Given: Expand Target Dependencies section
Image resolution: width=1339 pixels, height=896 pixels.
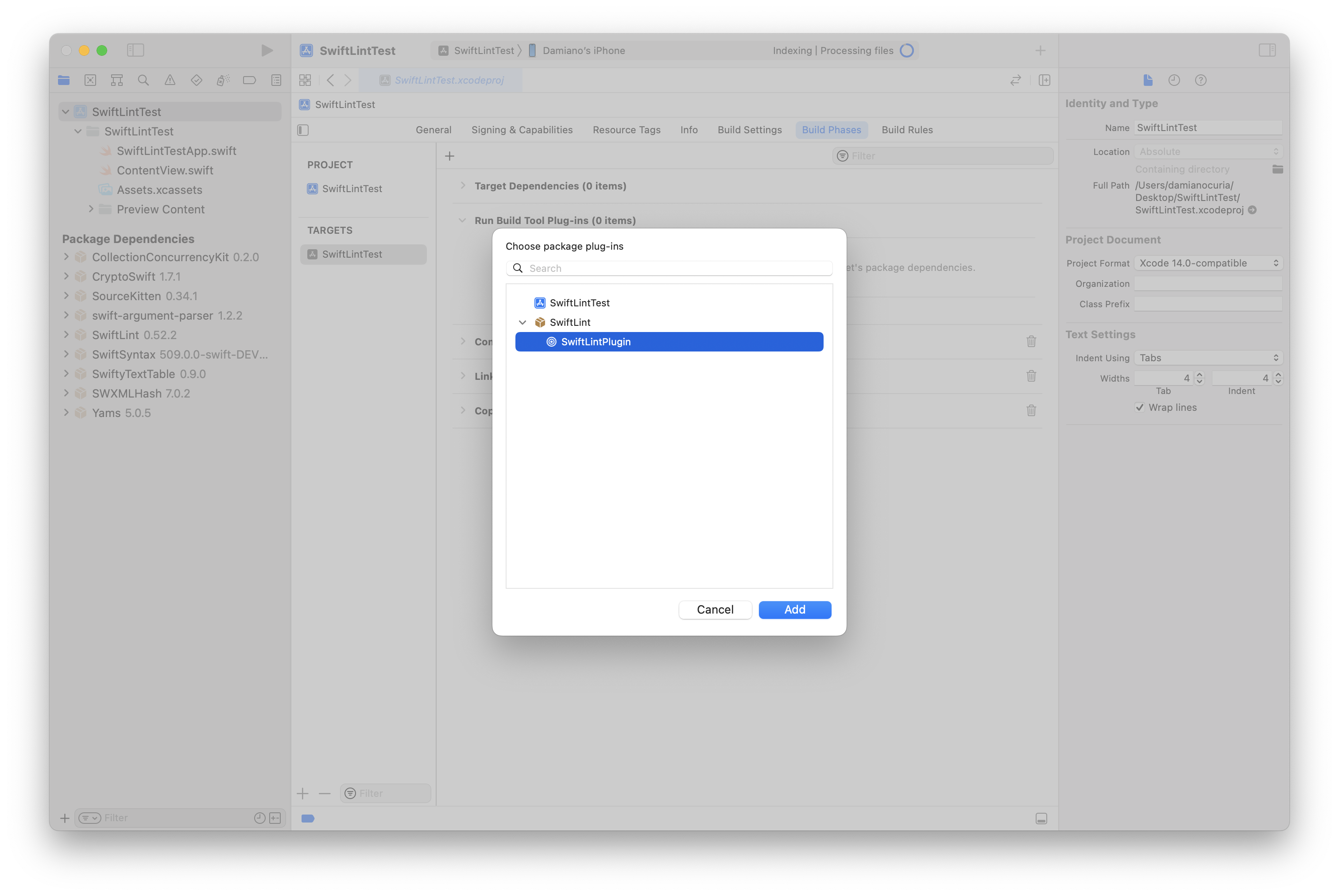Looking at the screenshot, I should click(x=463, y=186).
